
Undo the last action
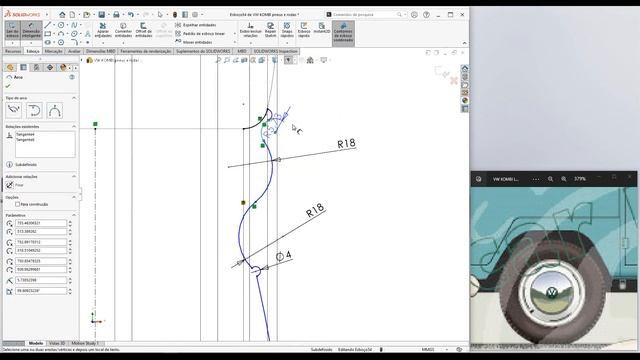[x=131, y=15]
